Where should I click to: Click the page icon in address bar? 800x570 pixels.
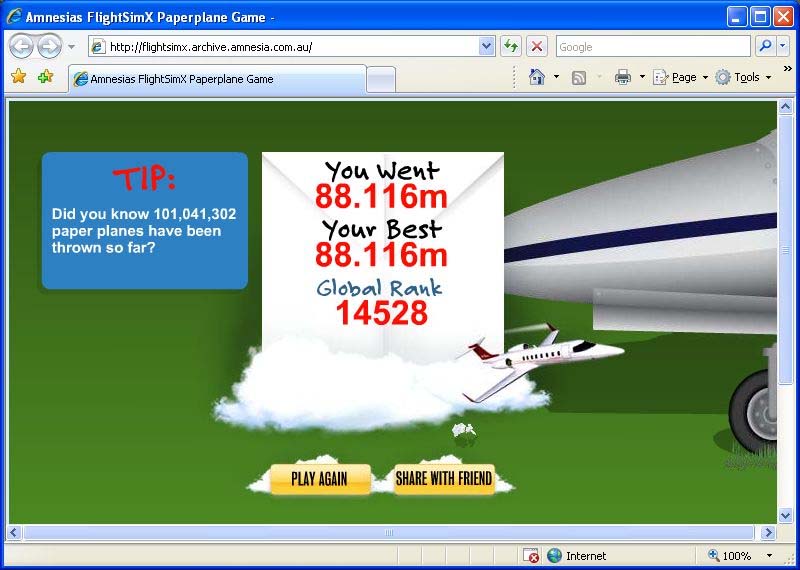pyautogui.click(x=98, y=47)
